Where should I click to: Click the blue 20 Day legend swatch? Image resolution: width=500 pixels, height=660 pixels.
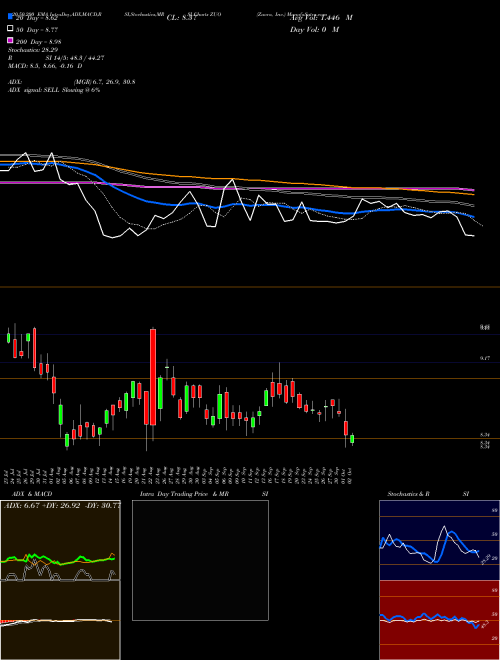click(x=11, y=17)
